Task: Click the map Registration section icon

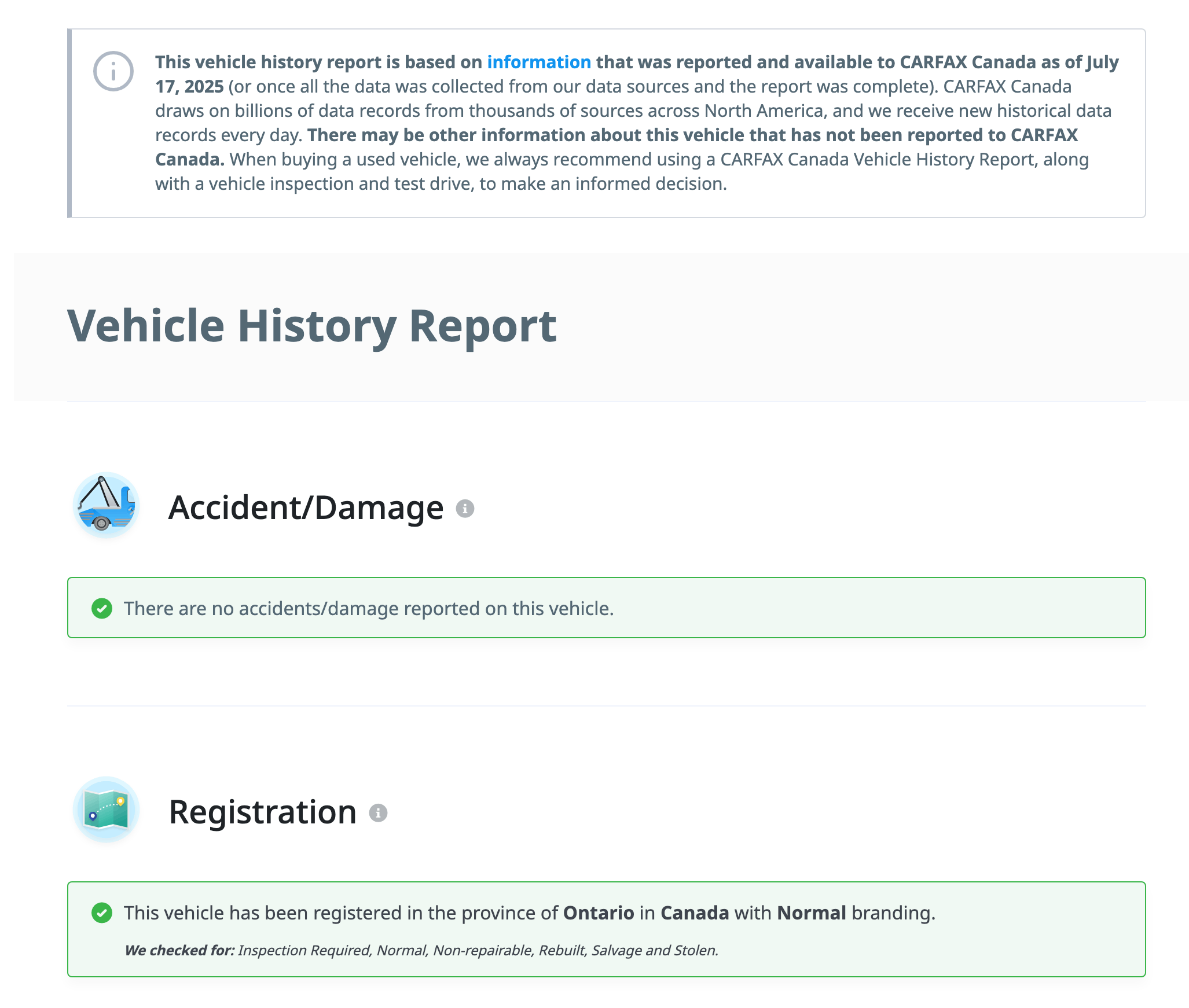Action: [106, 810]
